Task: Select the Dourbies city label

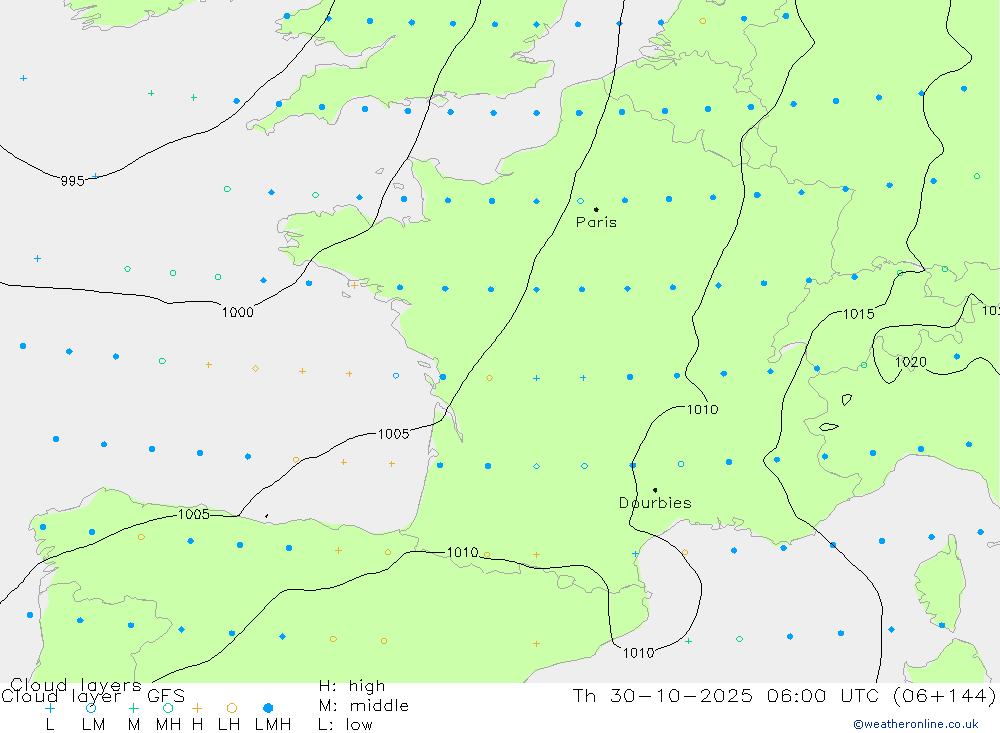Action: (x=655, y=503)
